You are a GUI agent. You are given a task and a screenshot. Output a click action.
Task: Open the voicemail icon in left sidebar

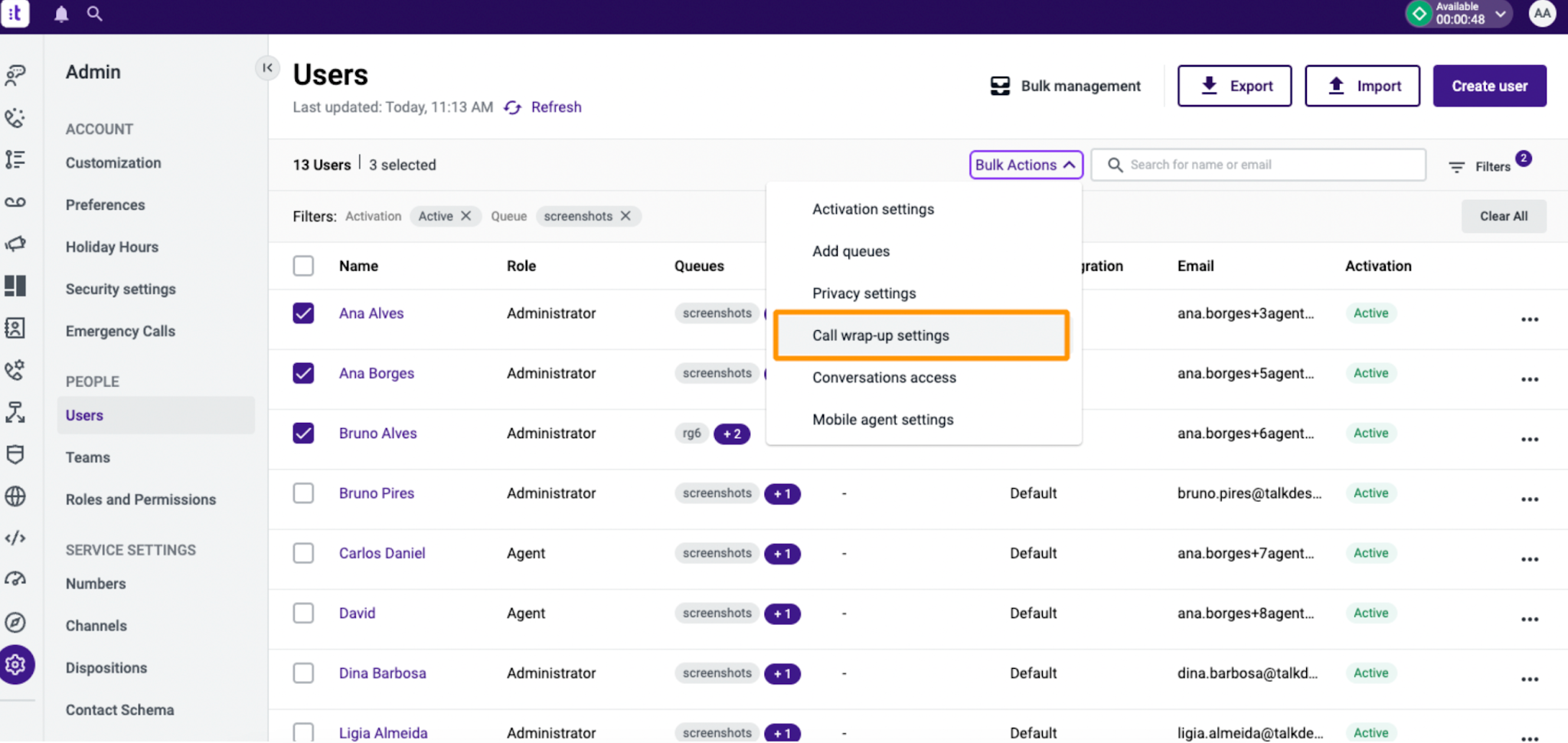[x=15, y=202]
